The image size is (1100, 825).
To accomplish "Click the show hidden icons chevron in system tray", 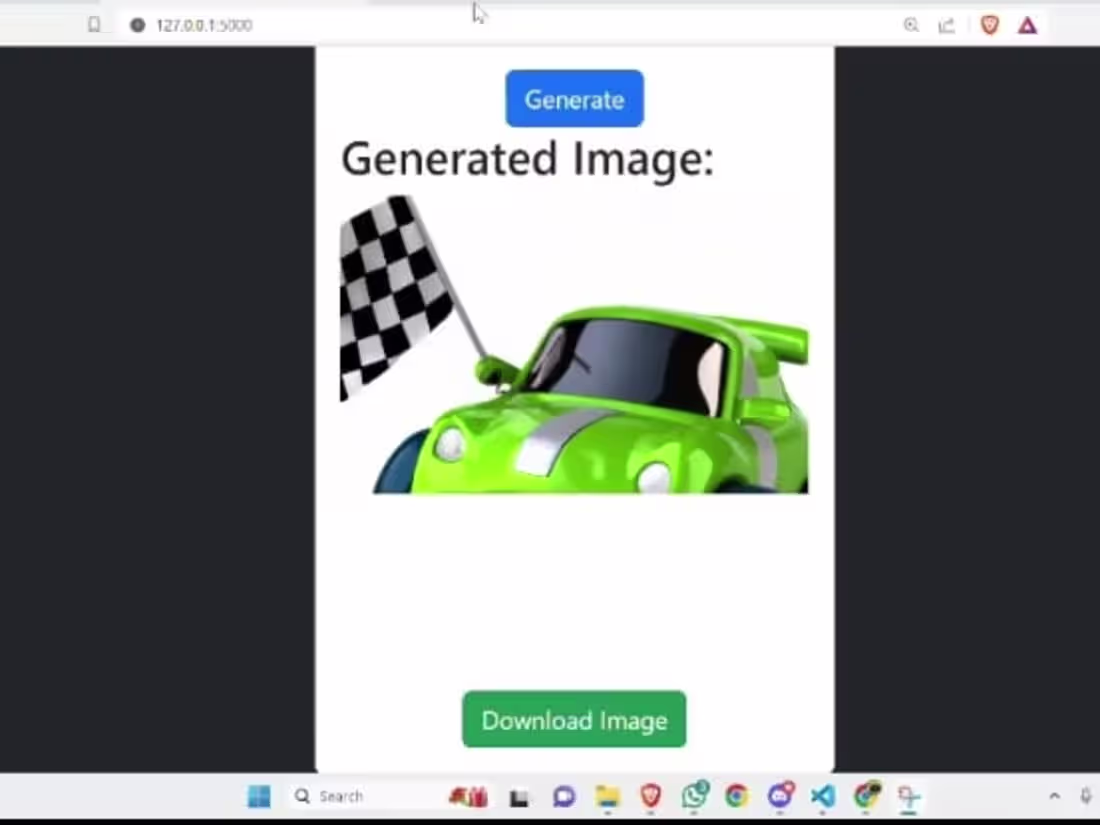I will pyautogui.click(x=1057, y=797).
